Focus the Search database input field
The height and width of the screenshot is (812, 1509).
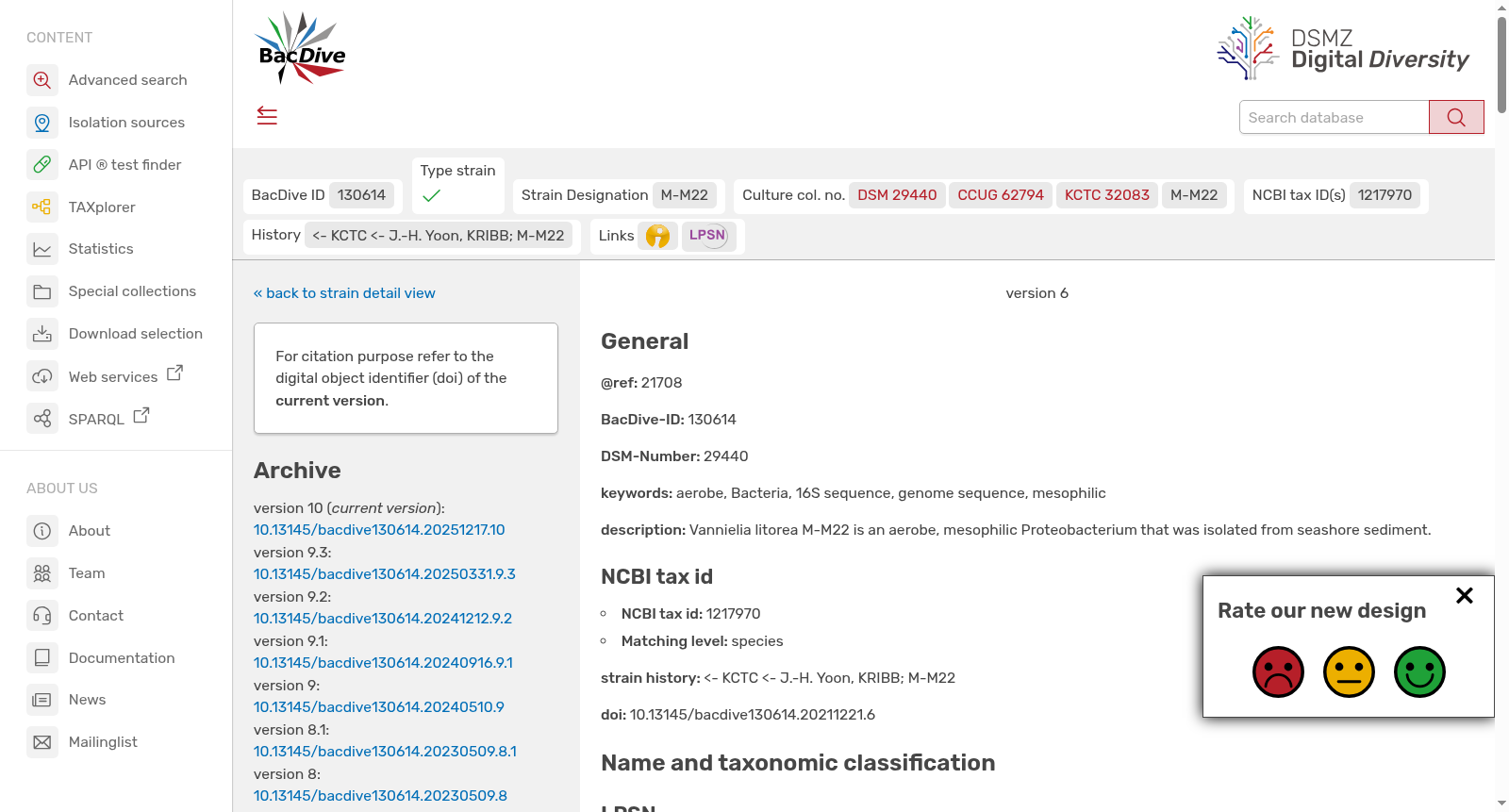click(1334, 117)
